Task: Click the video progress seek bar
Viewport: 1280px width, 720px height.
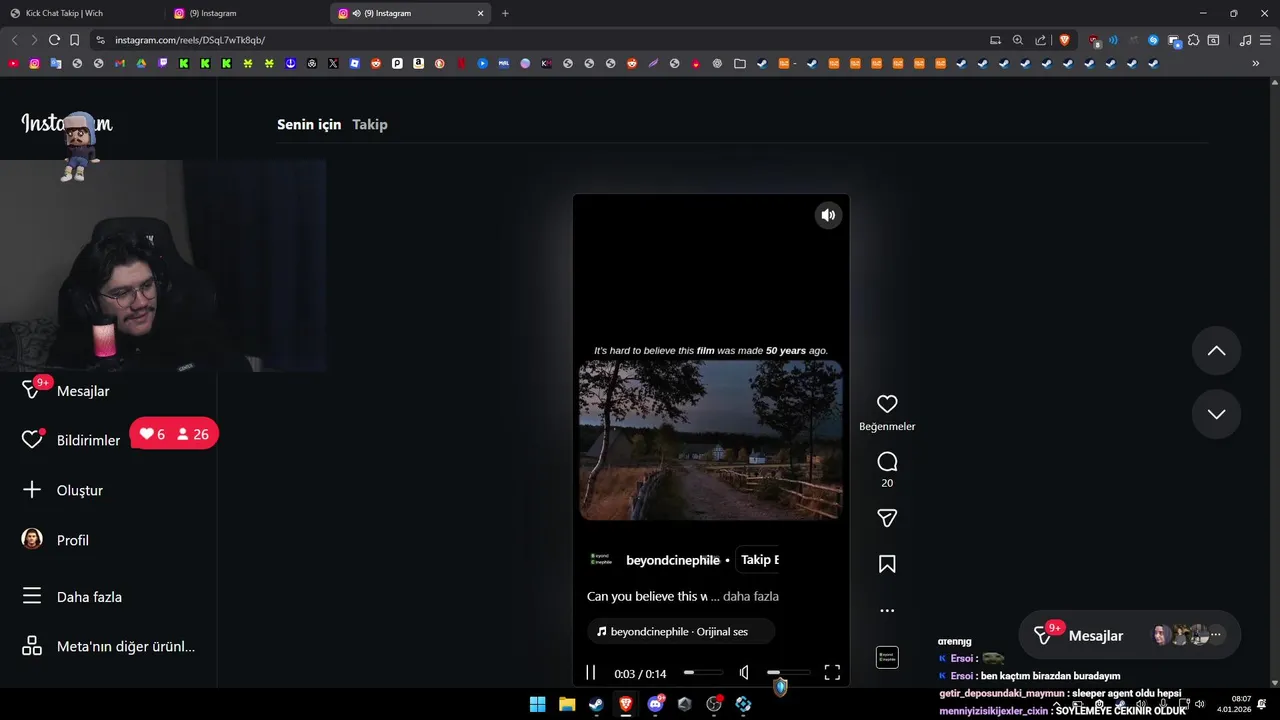Action: coord(703,673)
